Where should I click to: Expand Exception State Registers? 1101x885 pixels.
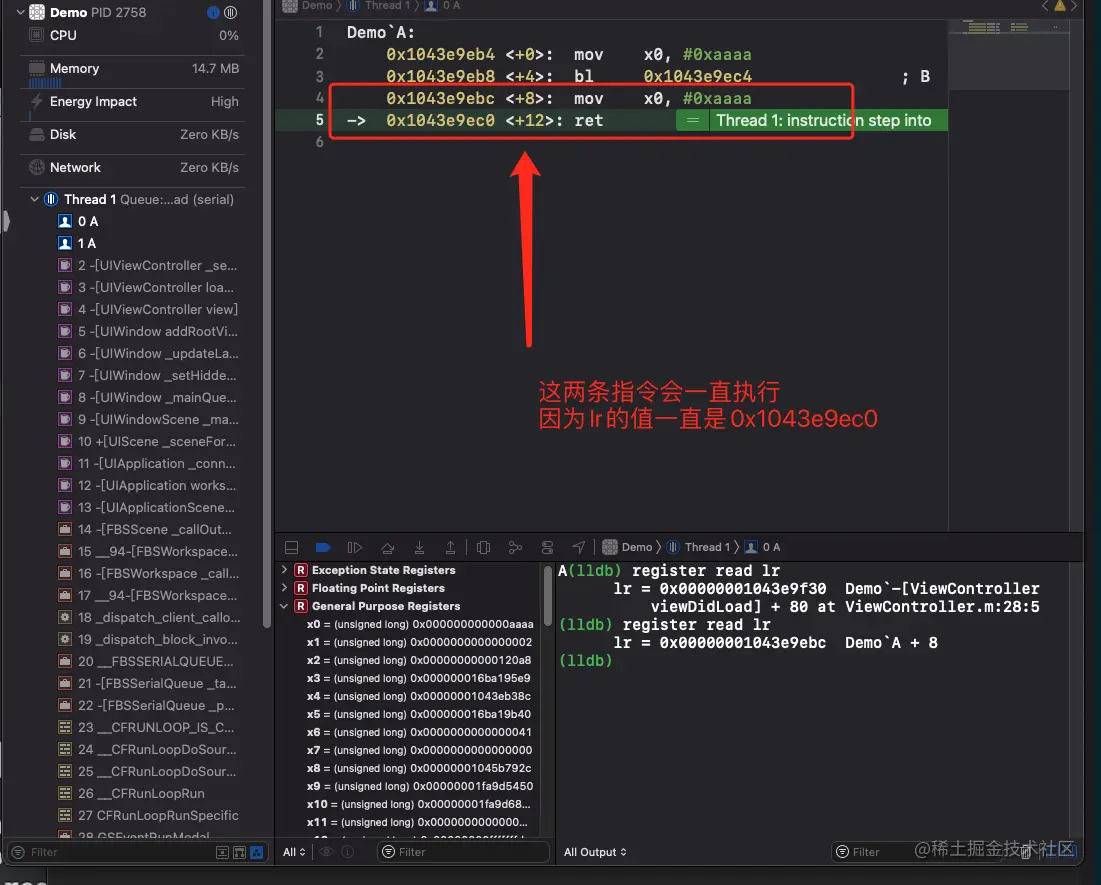click(284, 570)
